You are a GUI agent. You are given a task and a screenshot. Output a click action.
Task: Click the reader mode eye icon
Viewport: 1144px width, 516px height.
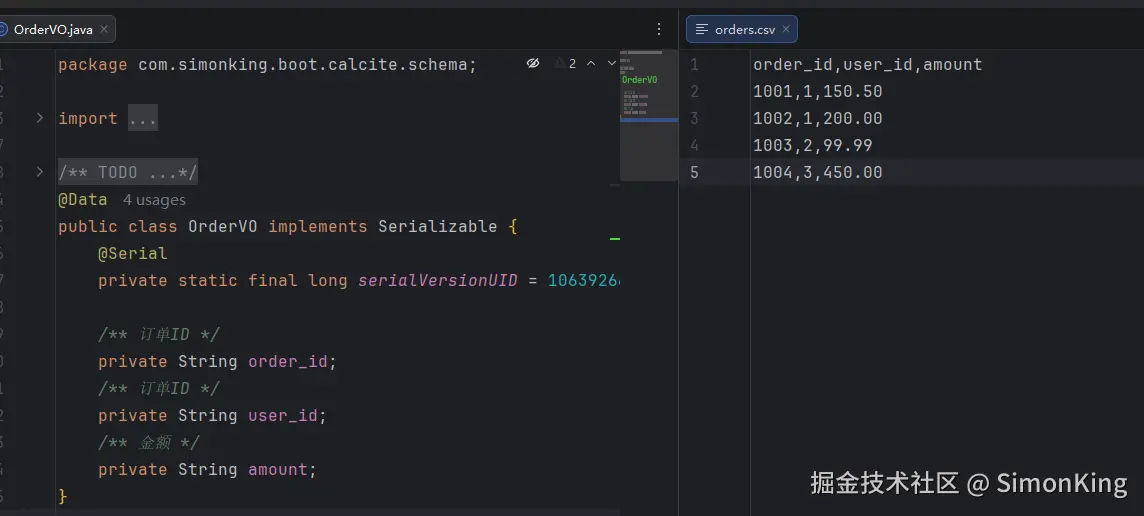533,63
